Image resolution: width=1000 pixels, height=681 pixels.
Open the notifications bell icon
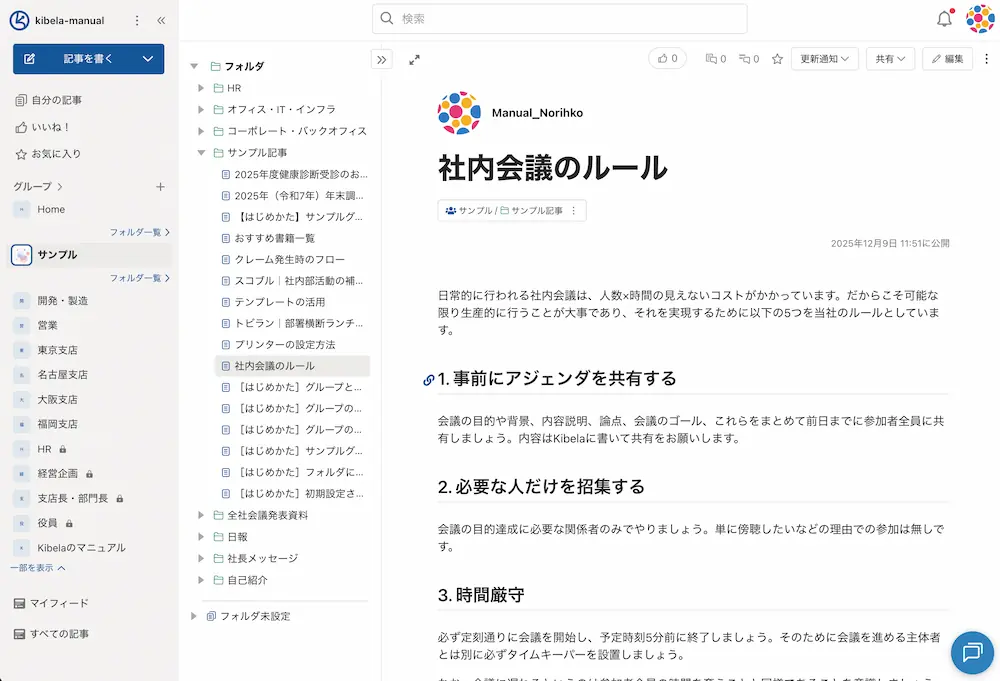click(942, 19)
